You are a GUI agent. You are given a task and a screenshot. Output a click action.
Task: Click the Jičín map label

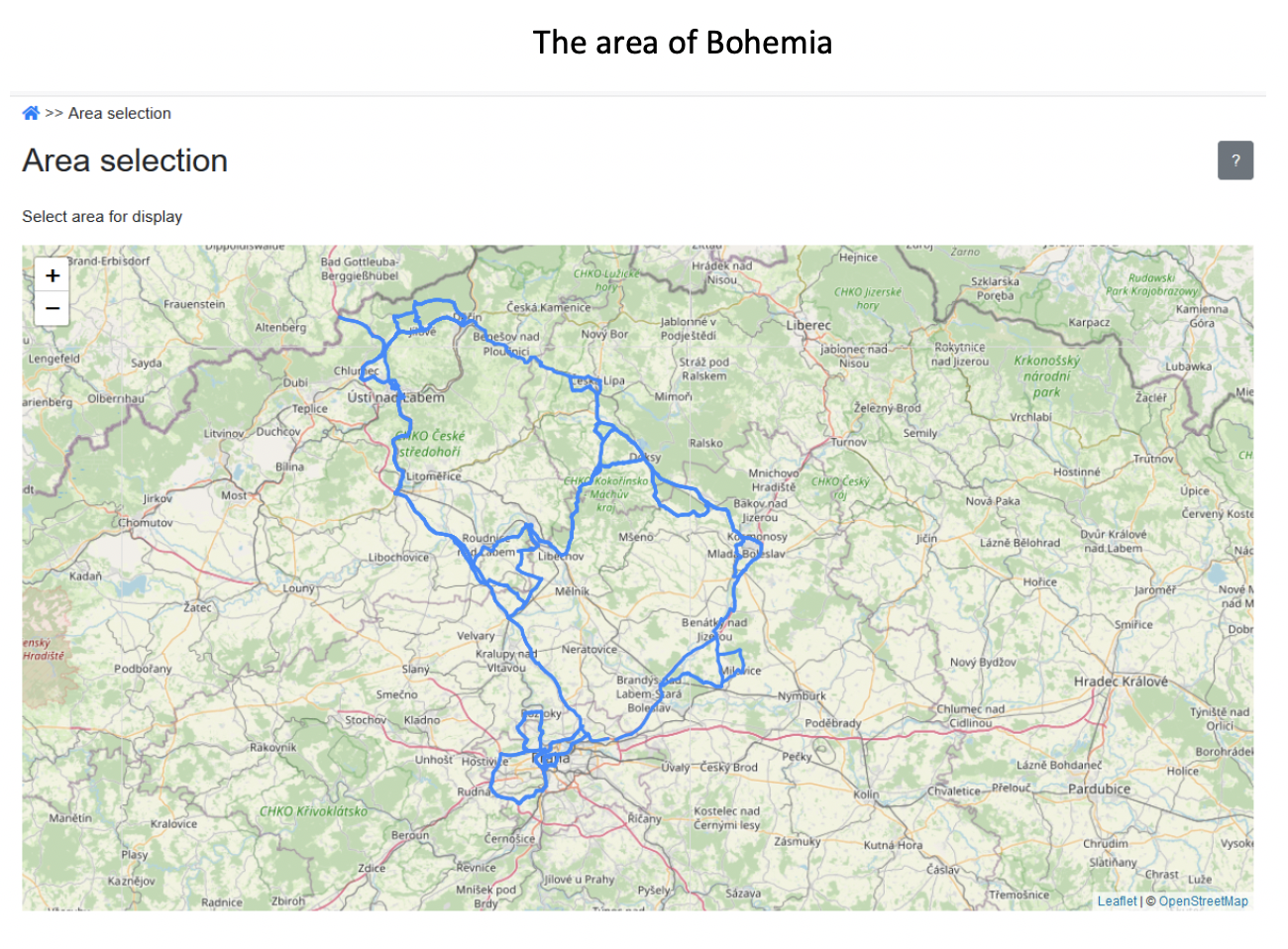(x=926, y=538)
